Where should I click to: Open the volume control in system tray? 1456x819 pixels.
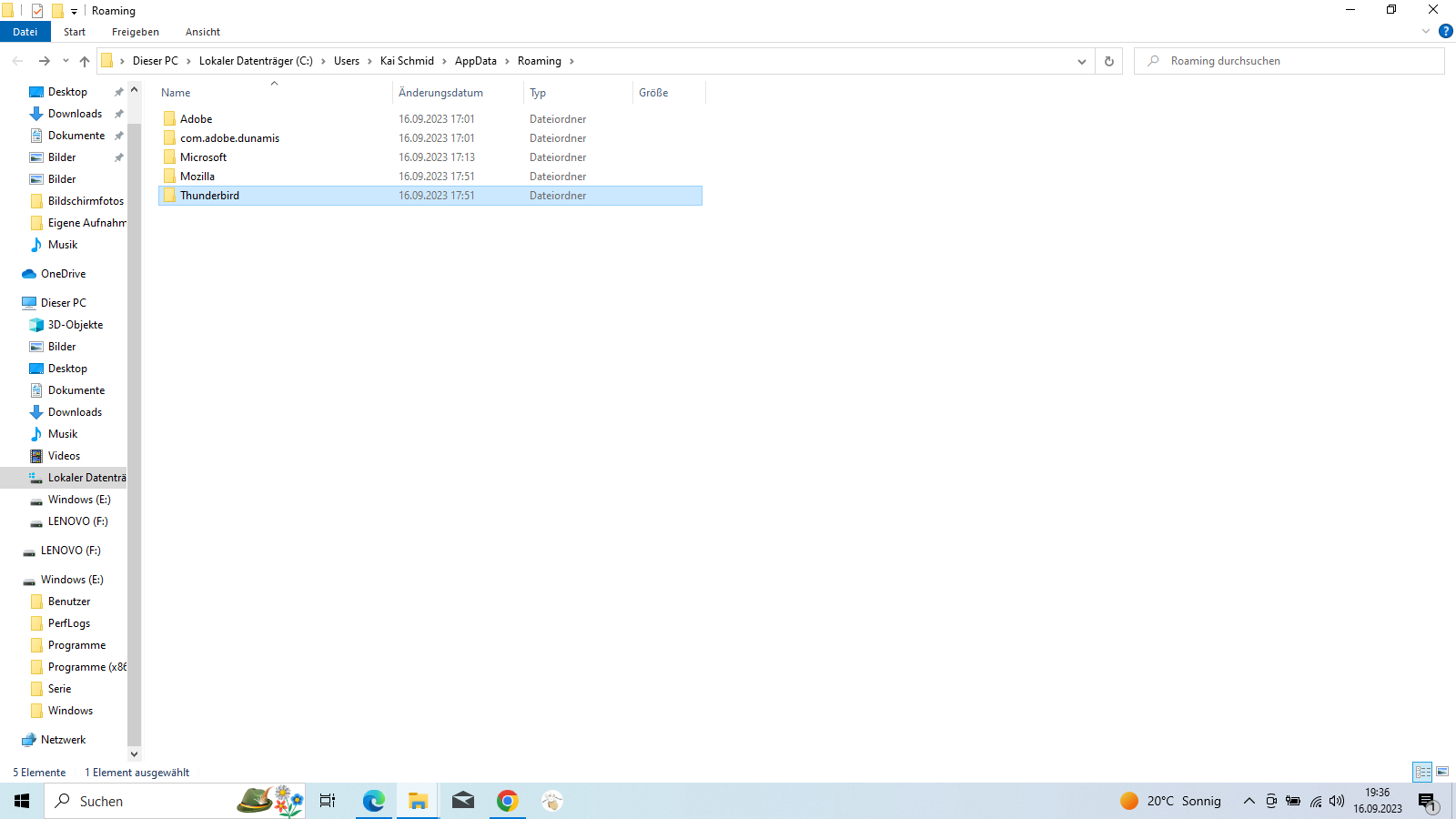coord(1337,801)
